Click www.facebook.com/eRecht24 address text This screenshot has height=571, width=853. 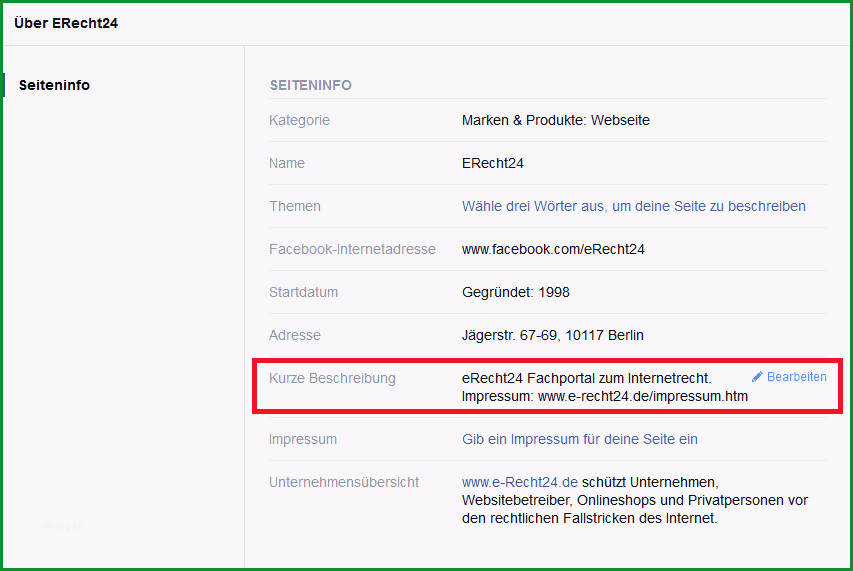553,250
